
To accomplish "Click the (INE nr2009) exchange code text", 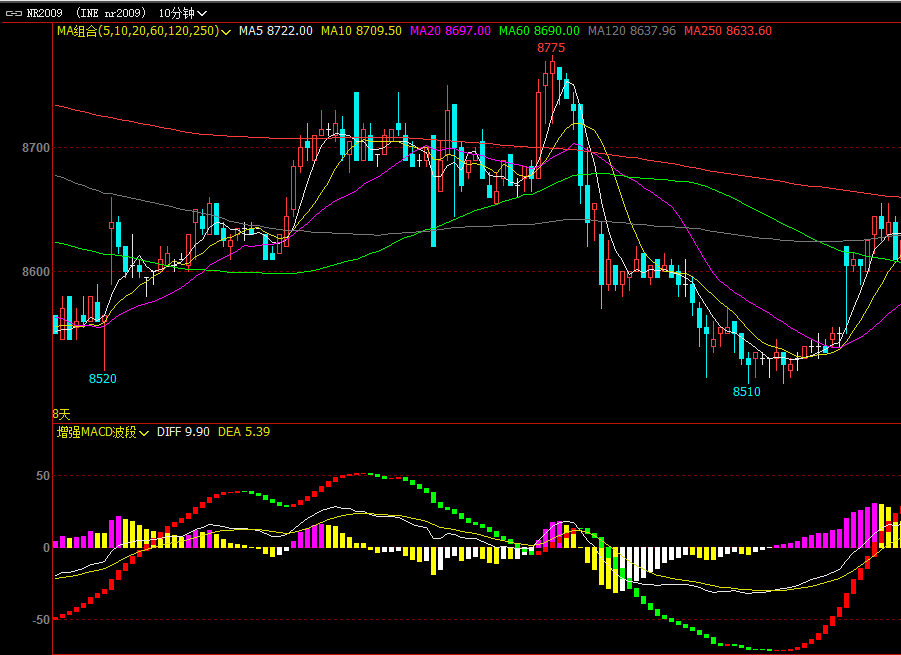I will click(111, 13).
